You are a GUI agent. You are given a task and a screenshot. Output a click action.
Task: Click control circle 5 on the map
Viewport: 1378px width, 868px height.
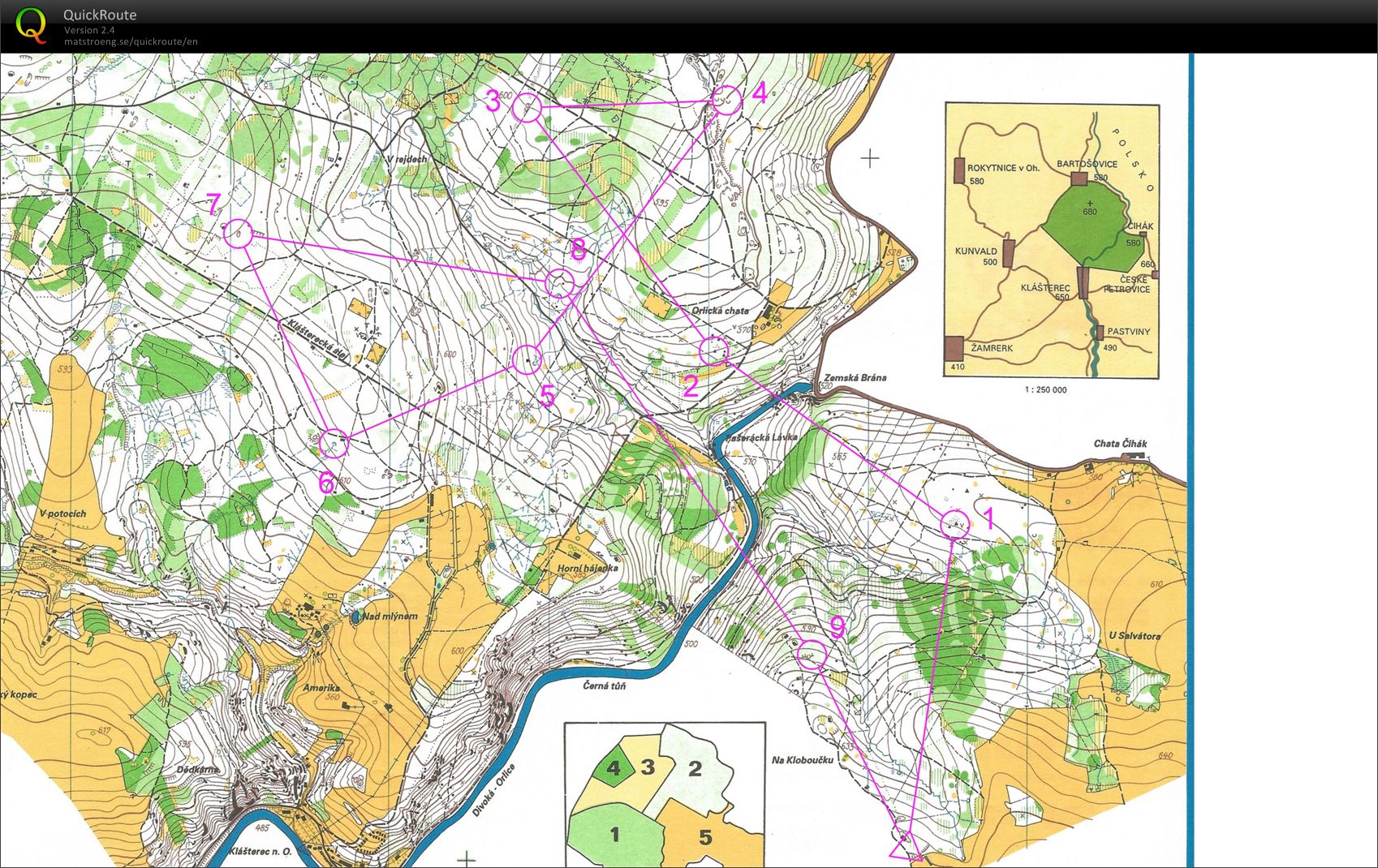coord(528,359)
